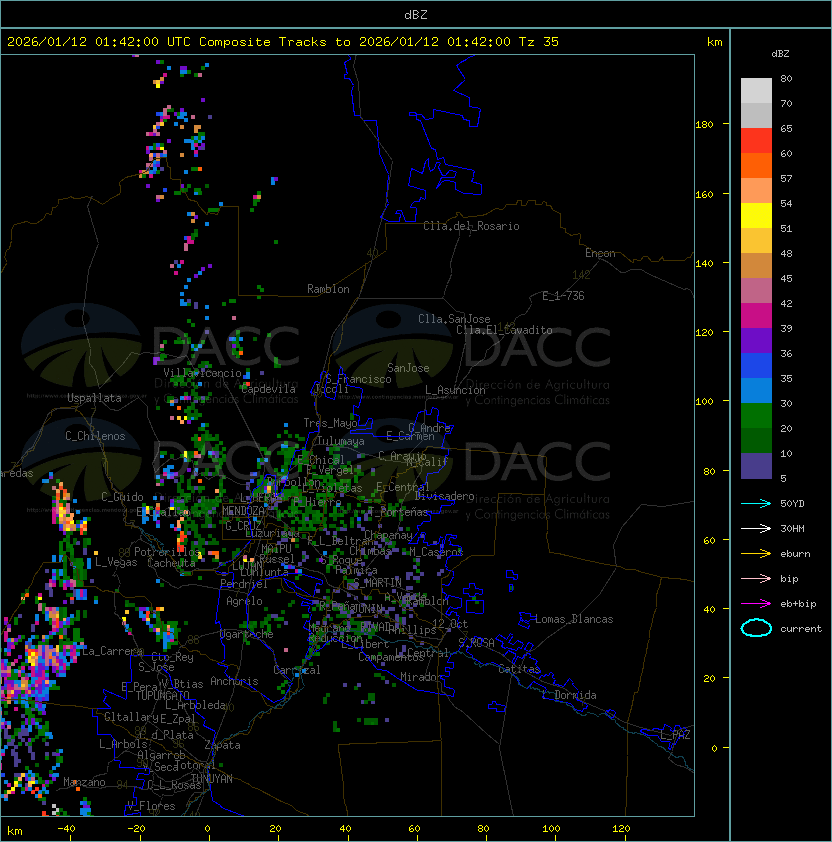Click the '180' tick on right km axis

click(x=704, y=125)
